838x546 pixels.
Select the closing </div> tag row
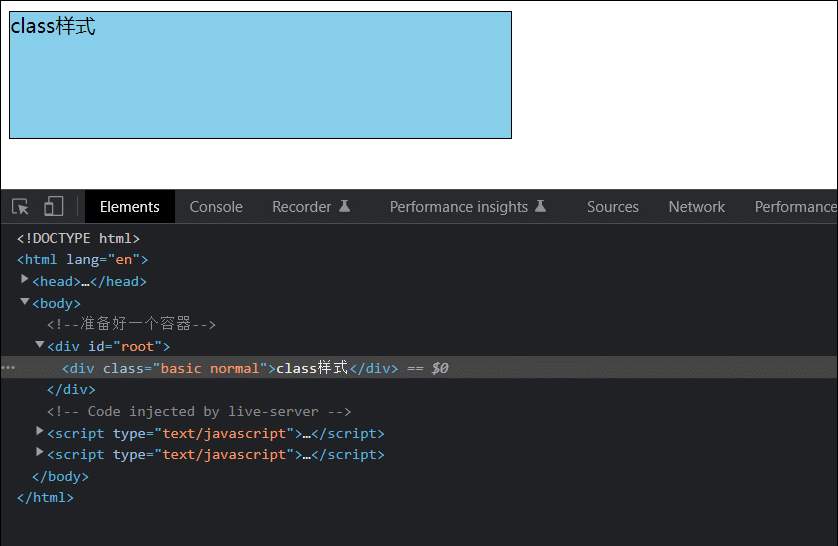[x=71, y=389]
